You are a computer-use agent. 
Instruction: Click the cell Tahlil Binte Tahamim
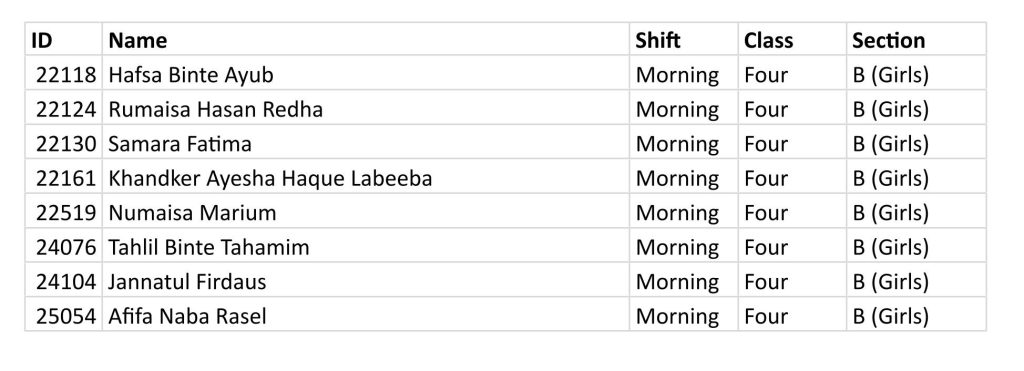pos(366,246)
